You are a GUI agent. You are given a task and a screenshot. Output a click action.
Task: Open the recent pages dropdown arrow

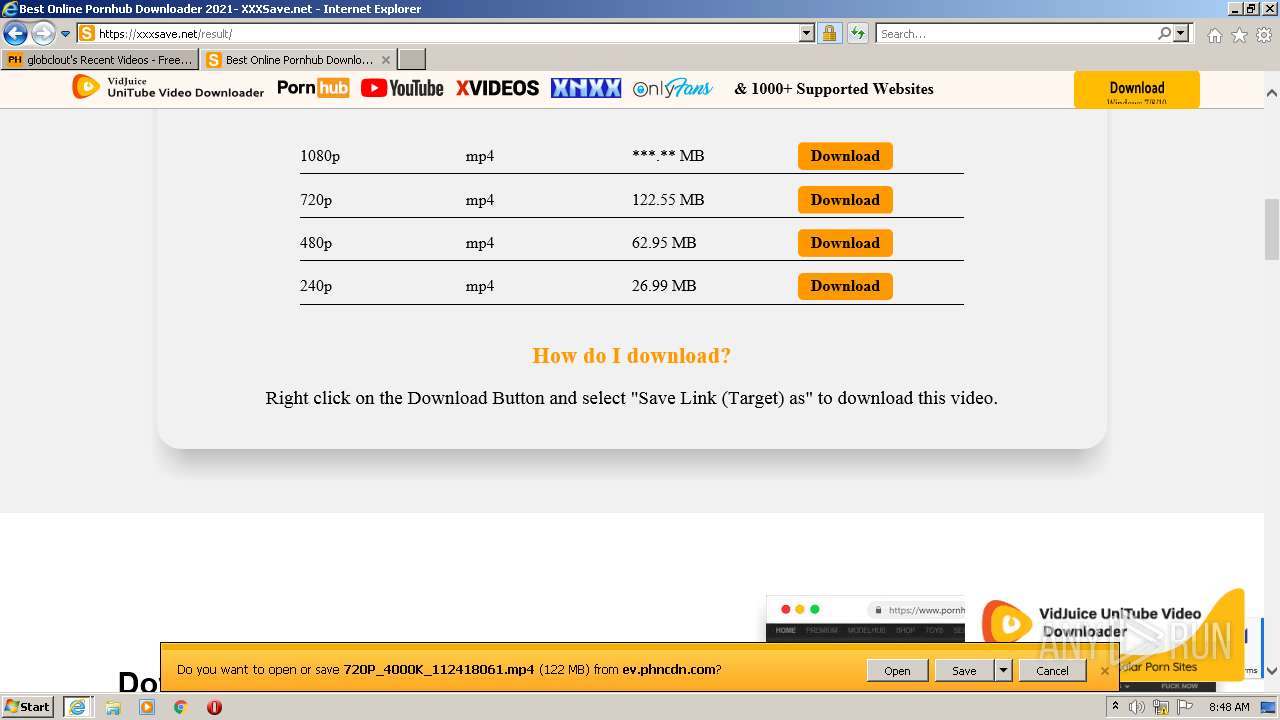(x=66, y=34)
